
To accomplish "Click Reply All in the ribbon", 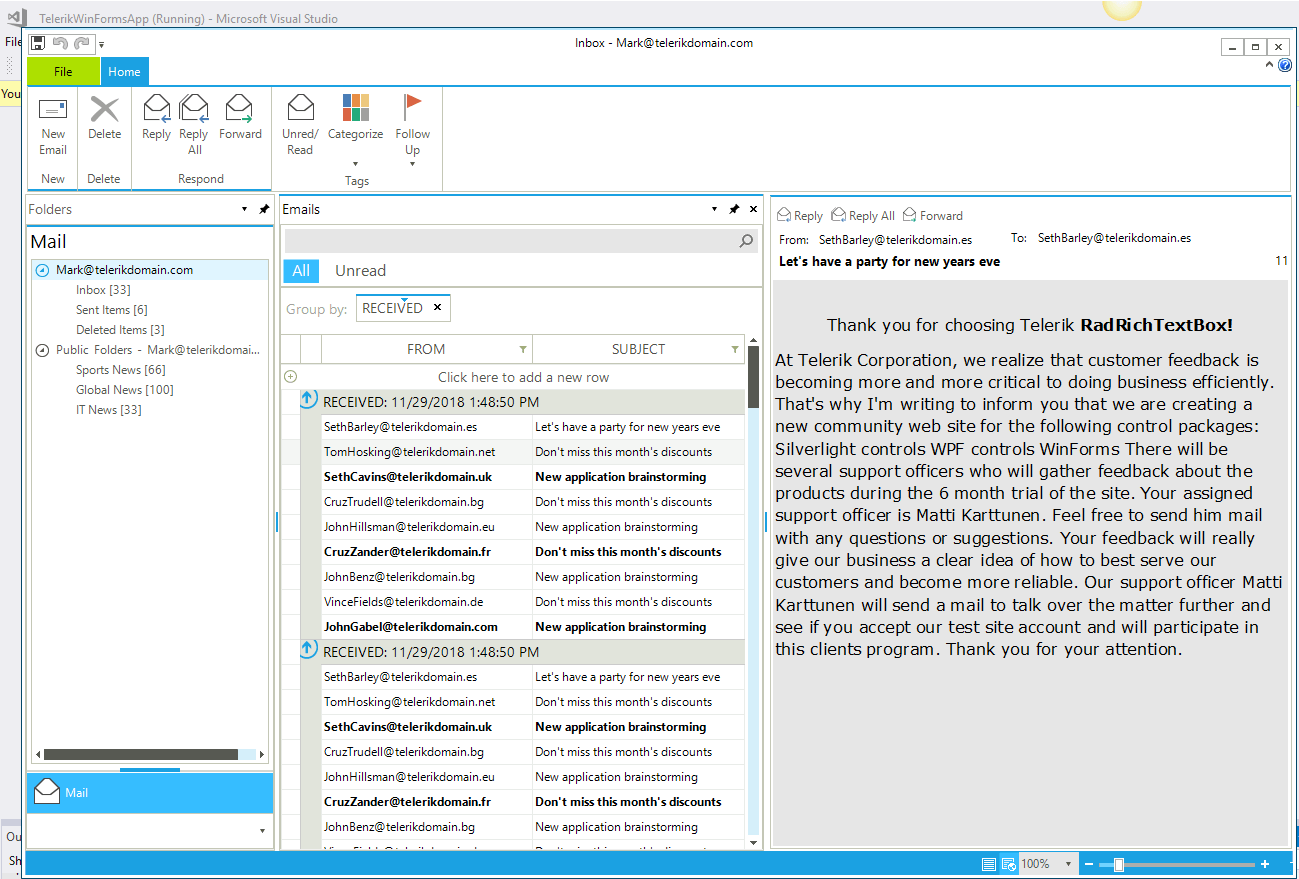I will (x=194, y=127).
